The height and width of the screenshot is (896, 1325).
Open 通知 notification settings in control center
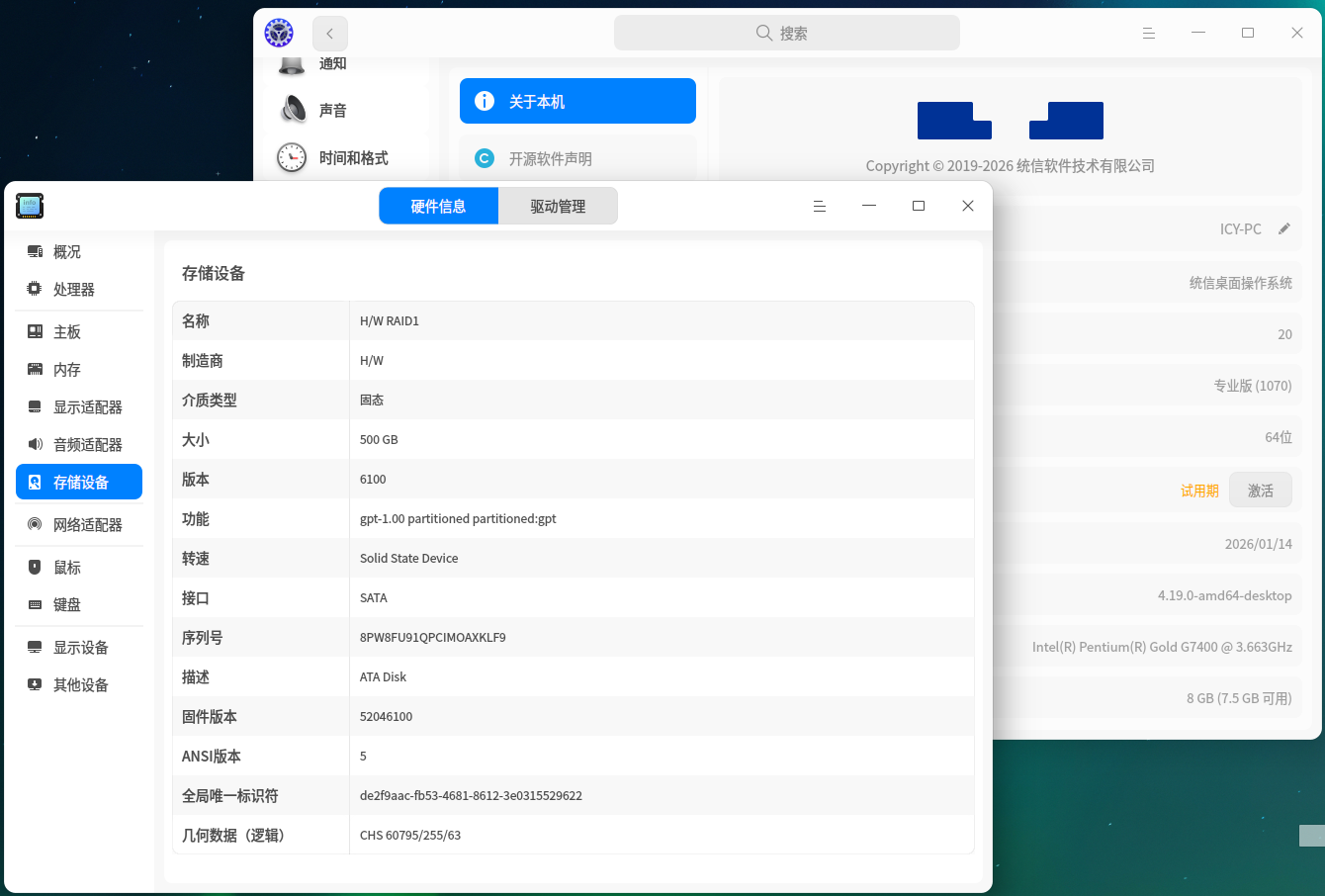click(346, 64)
